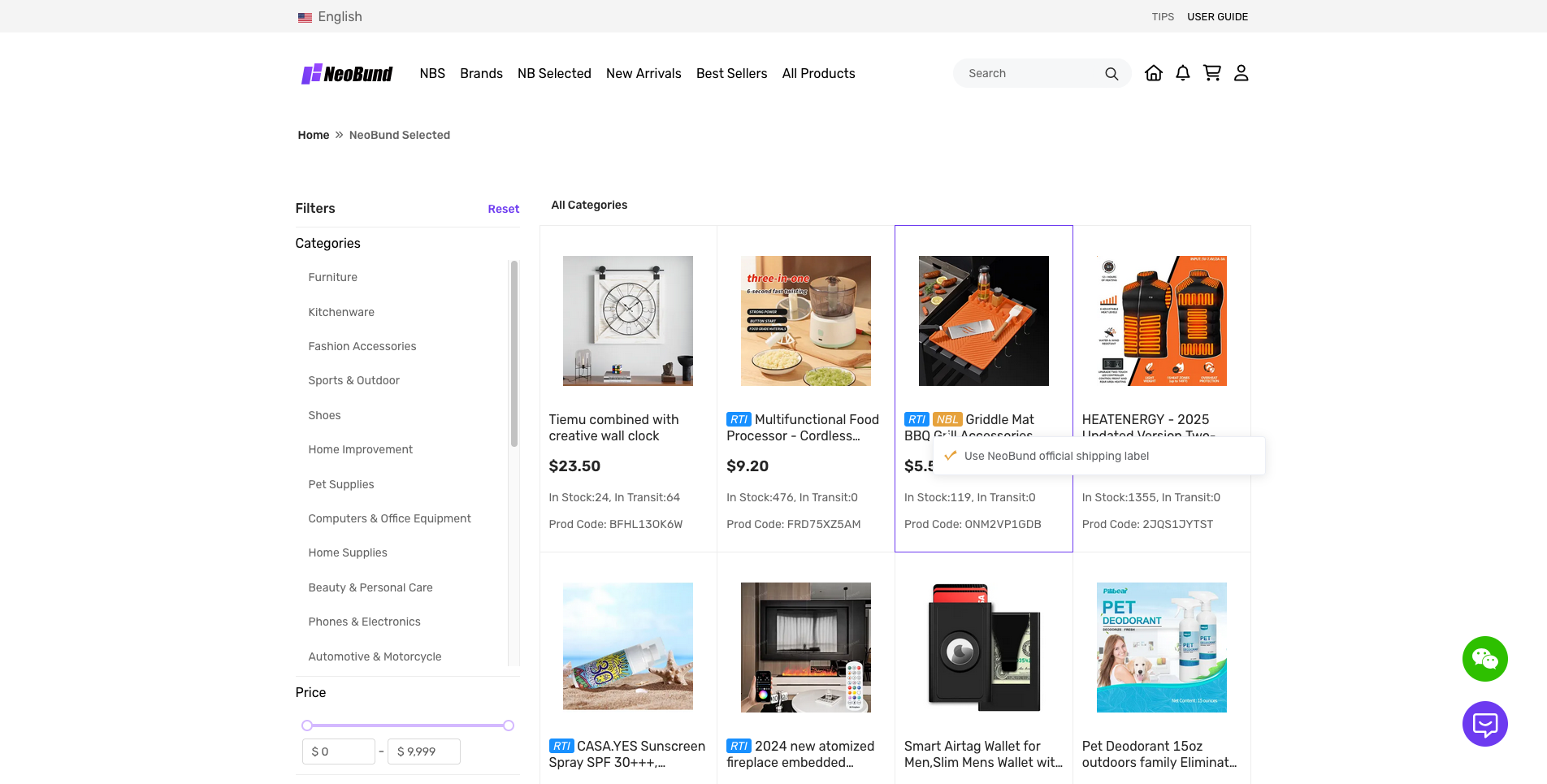Click price $9.20 of food processor
Viewport: 1547px width, 784px height.
(747, 466)
